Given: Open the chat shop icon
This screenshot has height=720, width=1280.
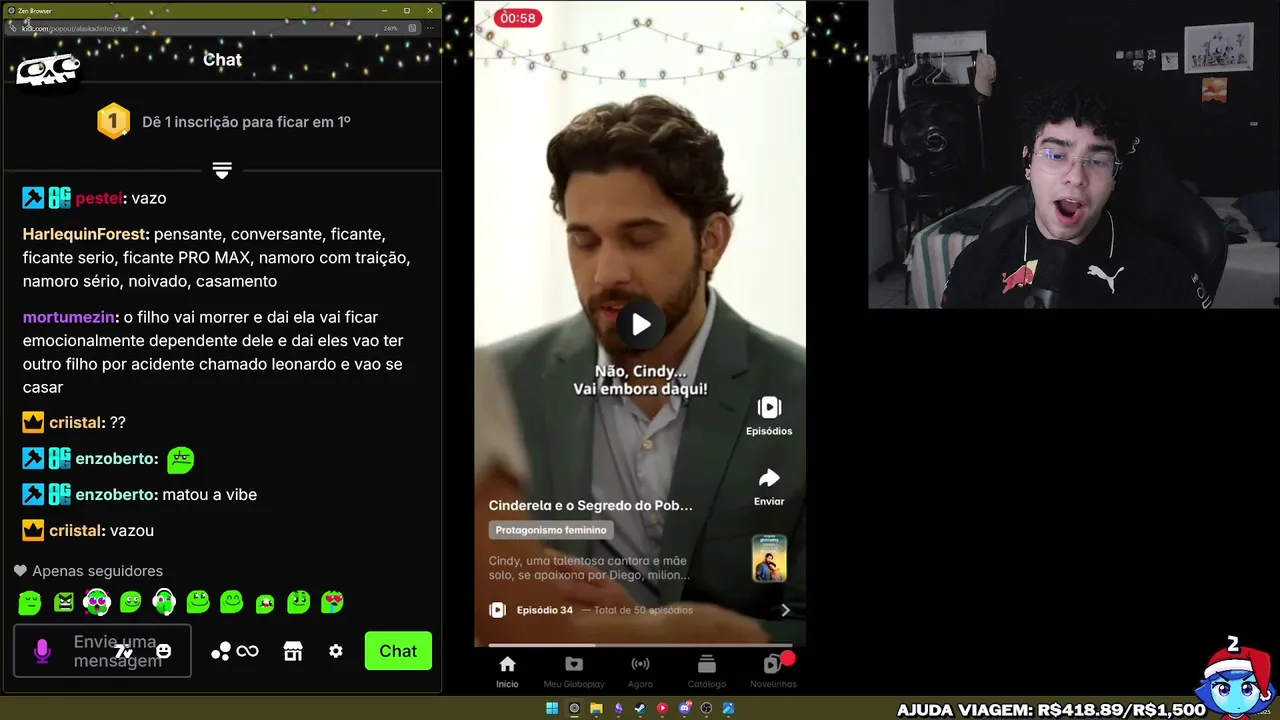Looking at the screenshot, I should 293,651.
